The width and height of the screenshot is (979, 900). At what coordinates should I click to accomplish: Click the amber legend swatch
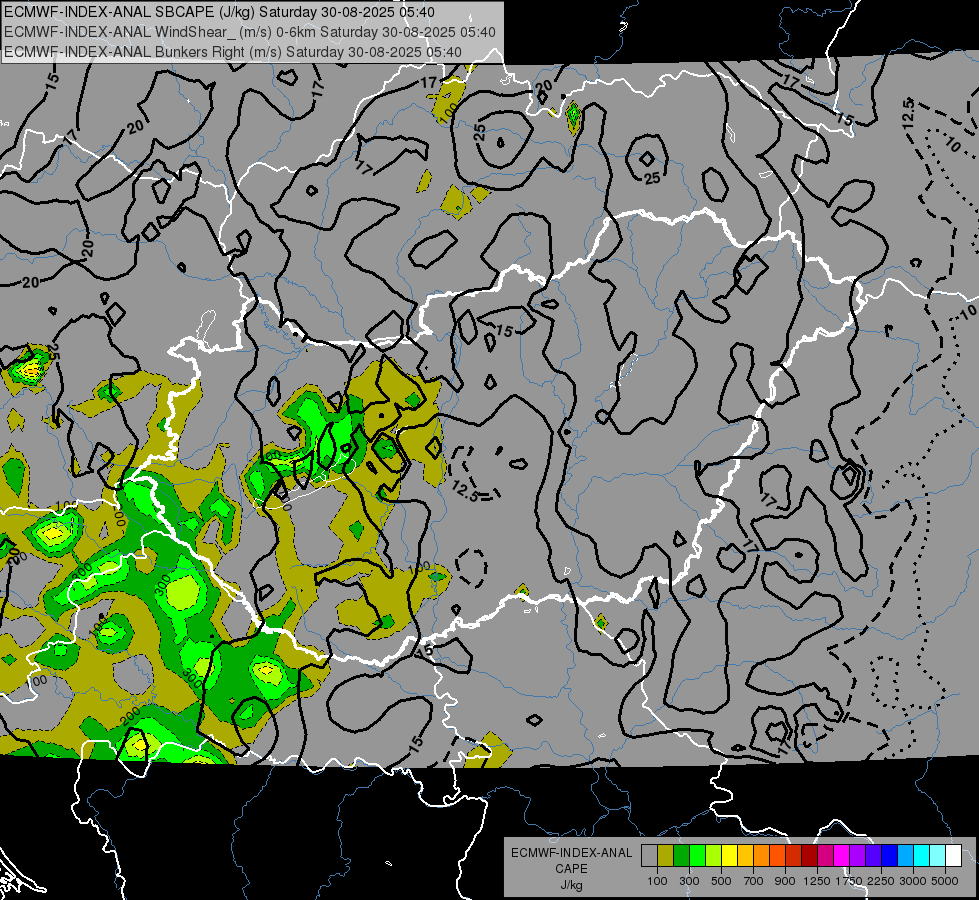[x=745, y=856]
